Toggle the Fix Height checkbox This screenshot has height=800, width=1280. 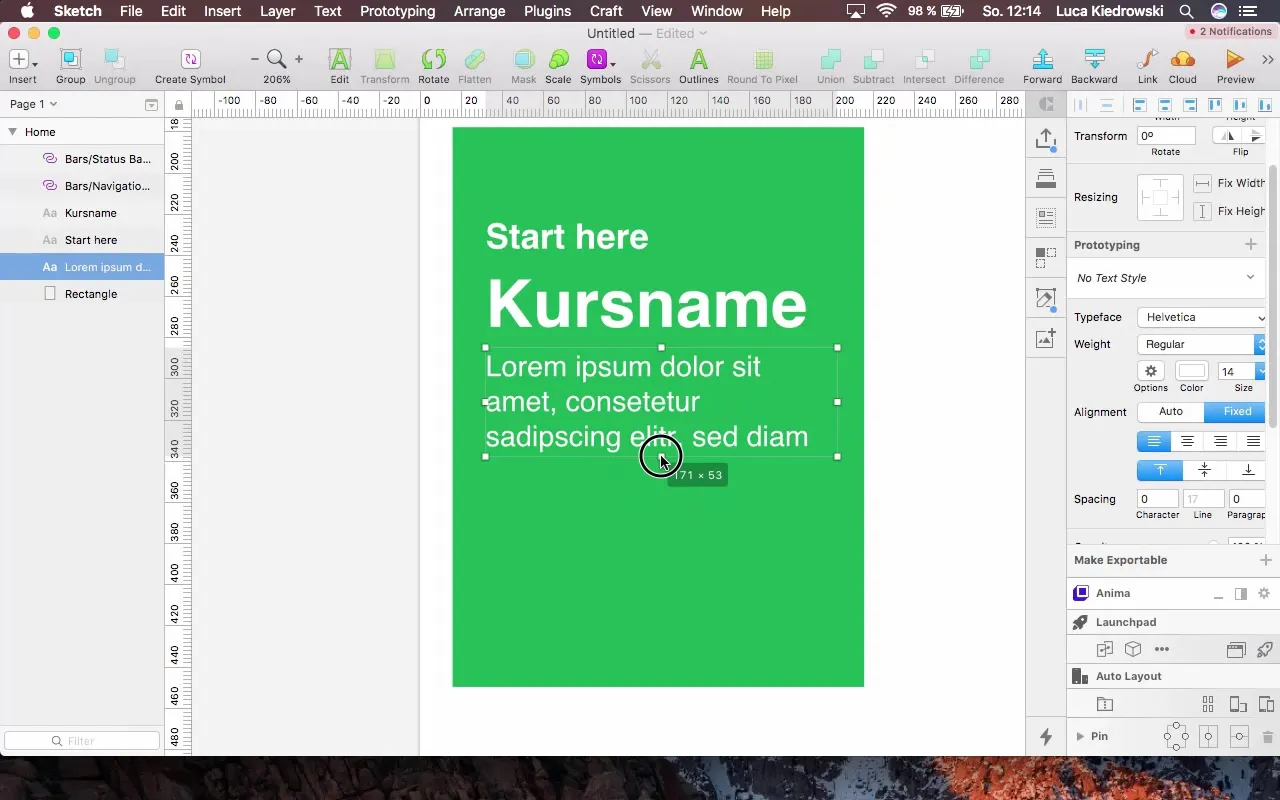tap(1203, 211)
